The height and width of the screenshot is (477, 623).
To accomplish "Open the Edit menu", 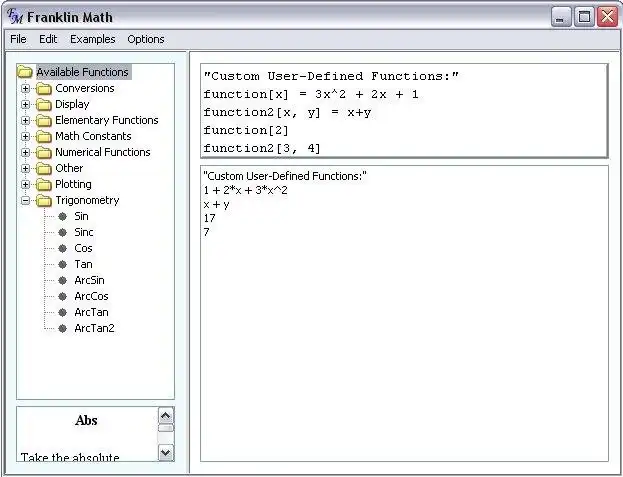I will coord(48,39).
